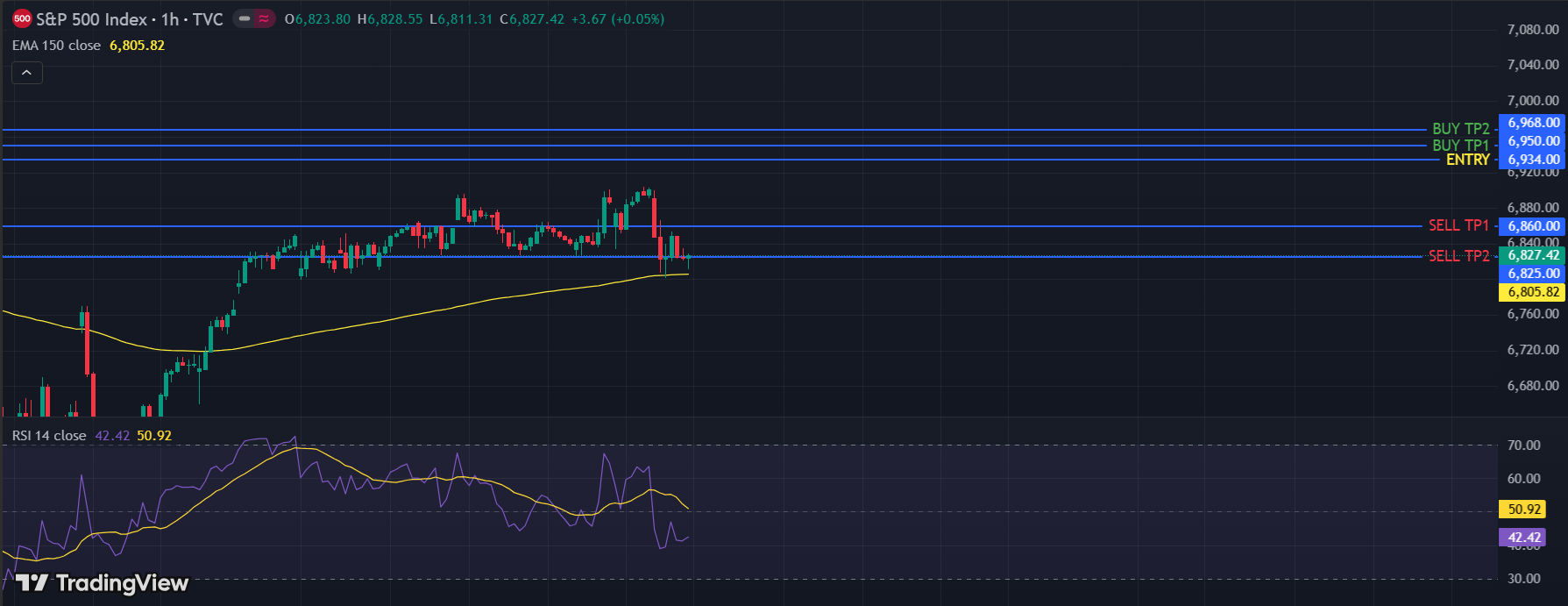Viewport: 1568px width, 606px height.
Task: Click the 6,860.00 blue price tag
Action: pyautogui.click(x=1533, y=226)
